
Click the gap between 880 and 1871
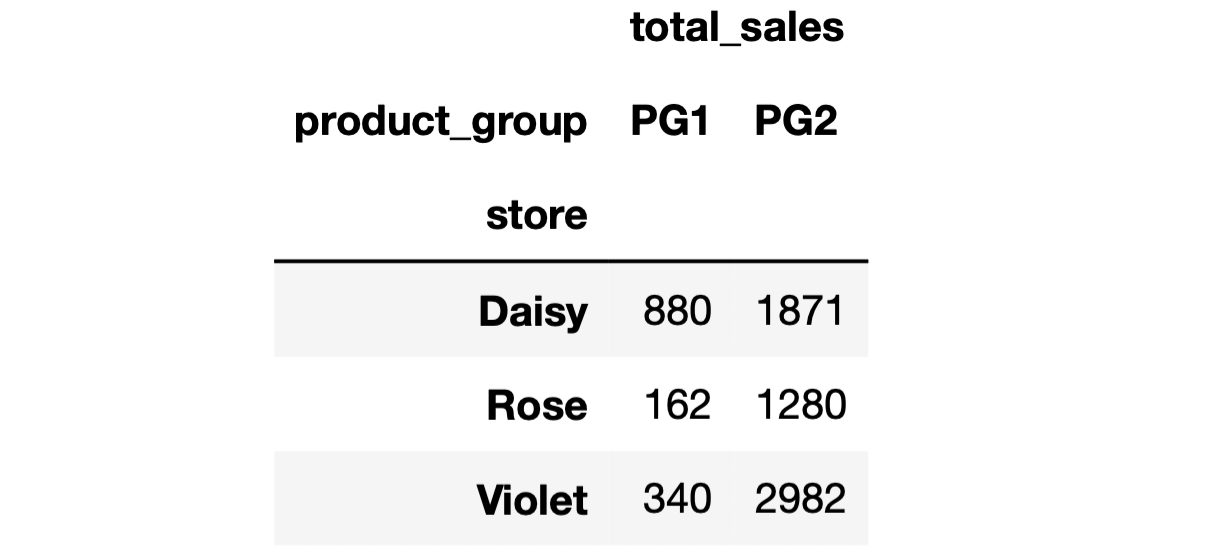coord(734,311)
